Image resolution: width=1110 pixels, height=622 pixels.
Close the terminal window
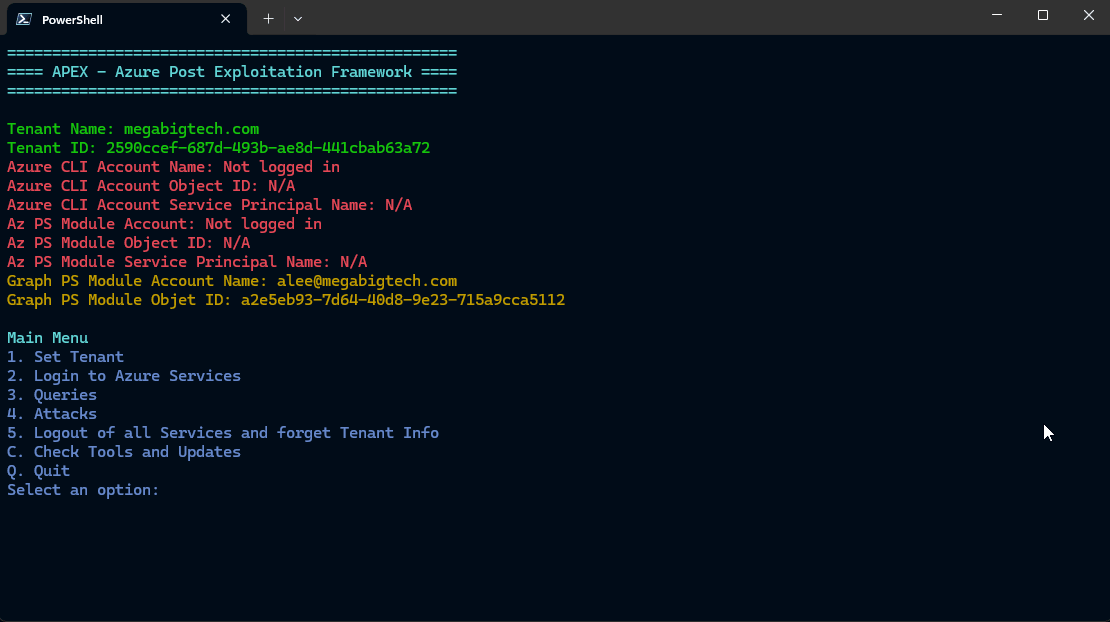click(x=1088, y=15)
